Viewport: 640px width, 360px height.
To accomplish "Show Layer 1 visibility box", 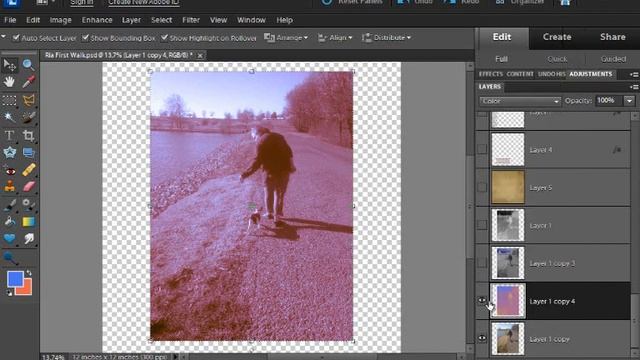I will (x=482, y=225).
